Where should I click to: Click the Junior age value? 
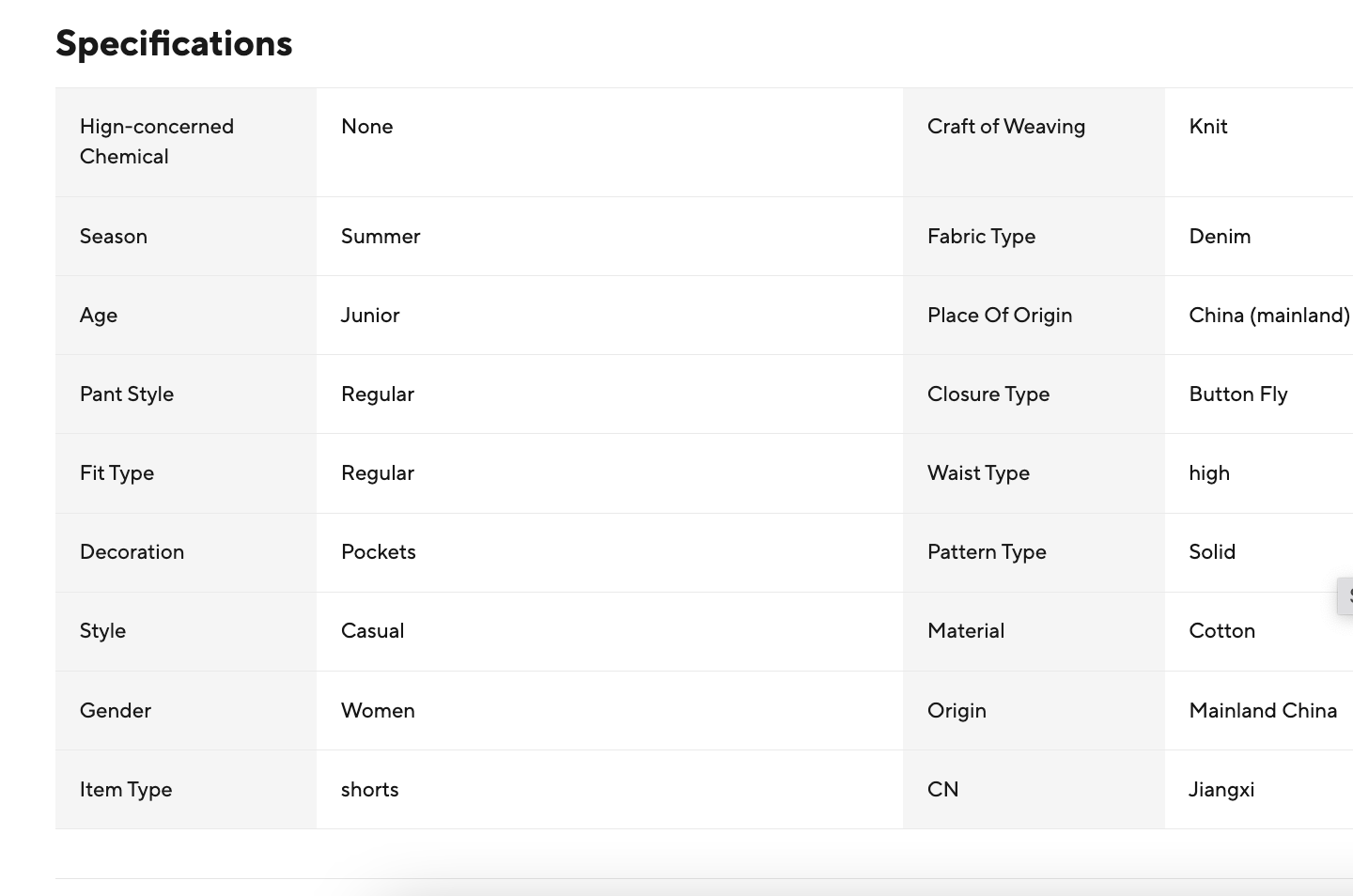pos(370,316)
